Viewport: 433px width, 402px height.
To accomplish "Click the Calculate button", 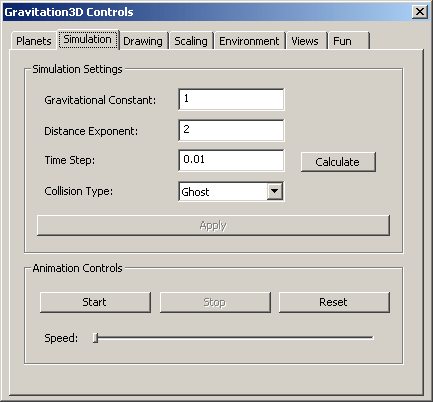I will [338, 162].
